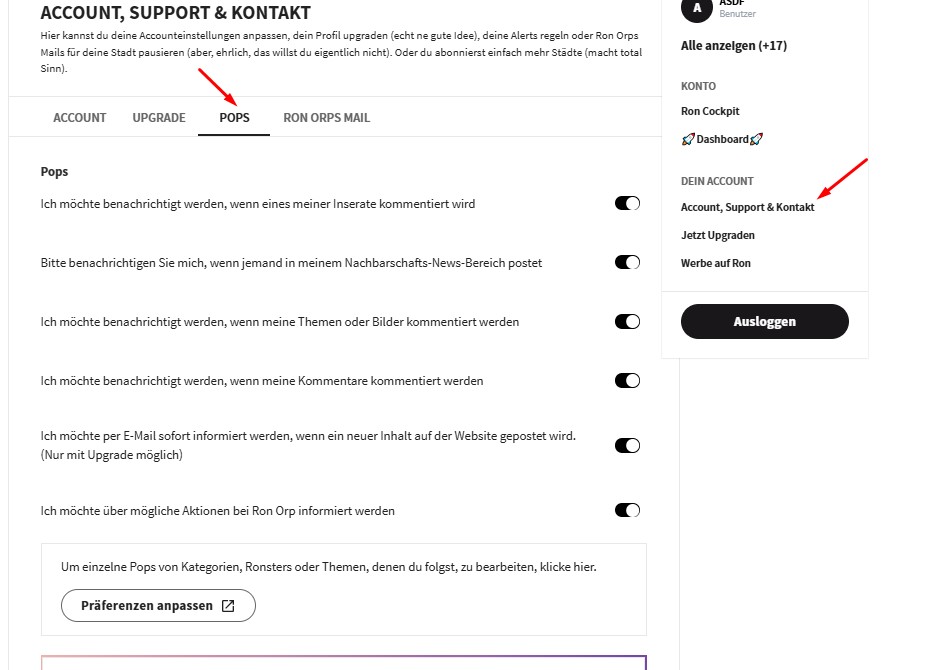
Task: Toggle Ron Orp Aktionen information switch
Action: tap(627, 511)
